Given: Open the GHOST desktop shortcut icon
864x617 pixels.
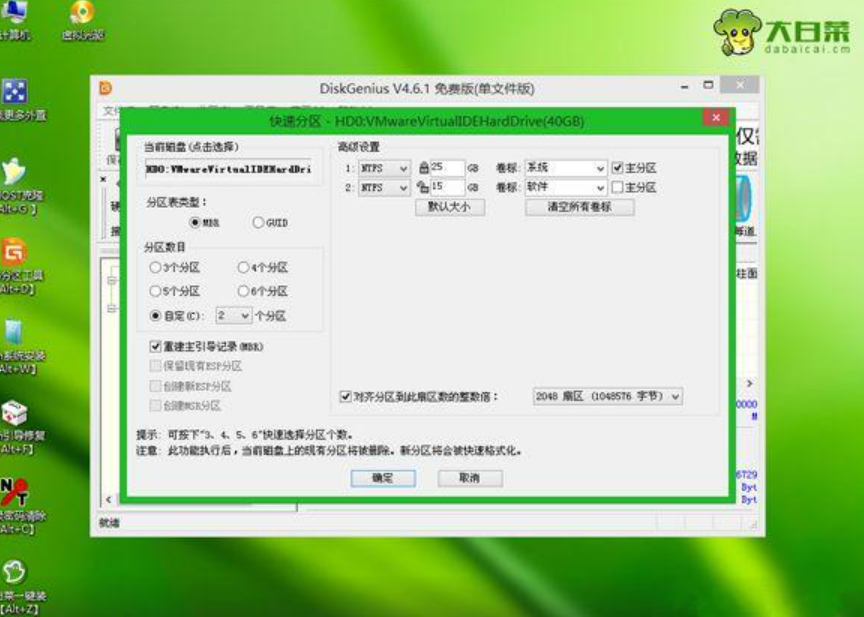Looking at the screenshot, I should coord(14,176).
